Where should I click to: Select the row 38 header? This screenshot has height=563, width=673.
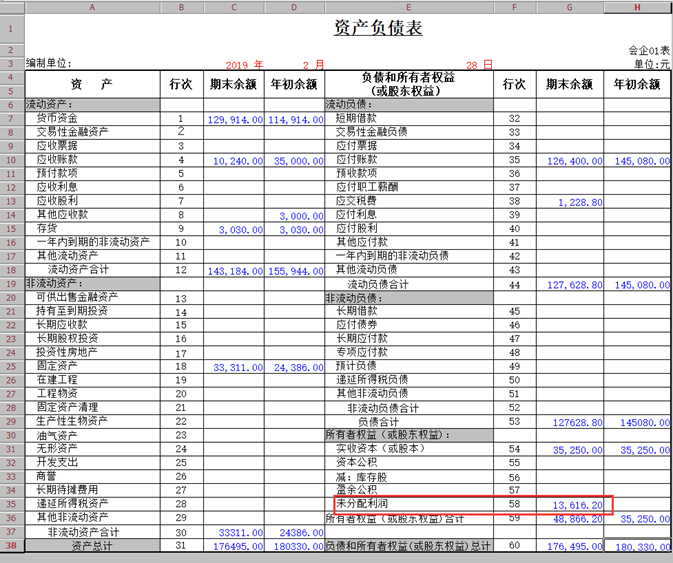[11, 546]
